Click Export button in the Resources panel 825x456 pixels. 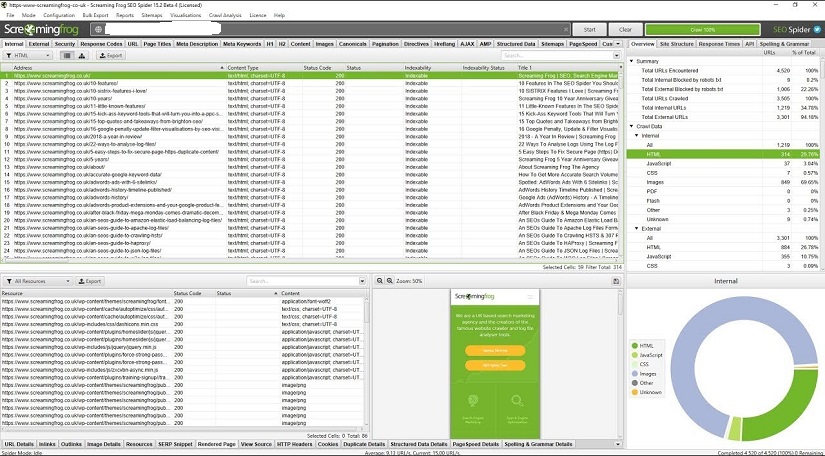pyautogui.click(x=89, y=281)
